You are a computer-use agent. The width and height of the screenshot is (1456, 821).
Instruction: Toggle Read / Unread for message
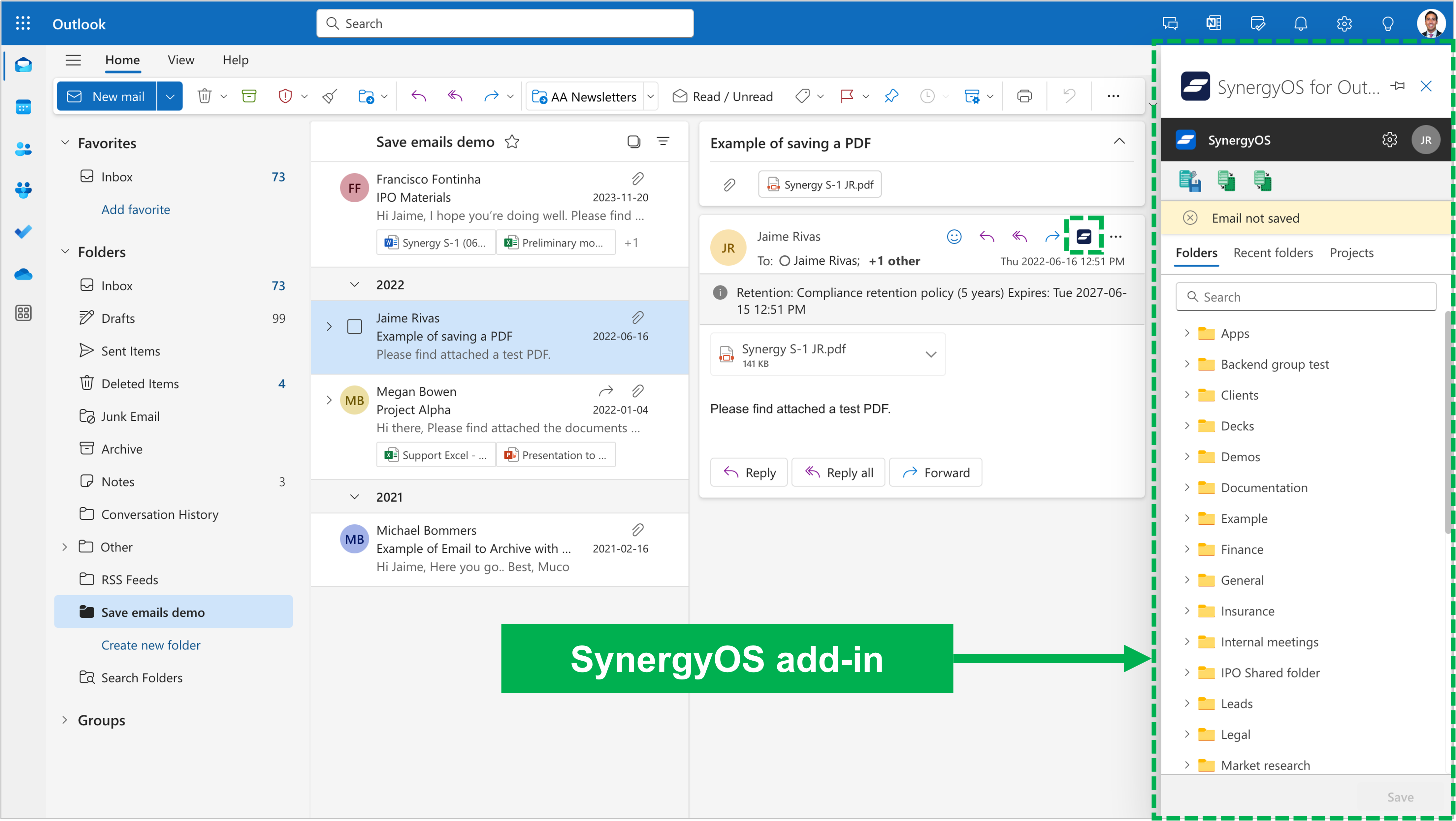[x=722, y=96]
